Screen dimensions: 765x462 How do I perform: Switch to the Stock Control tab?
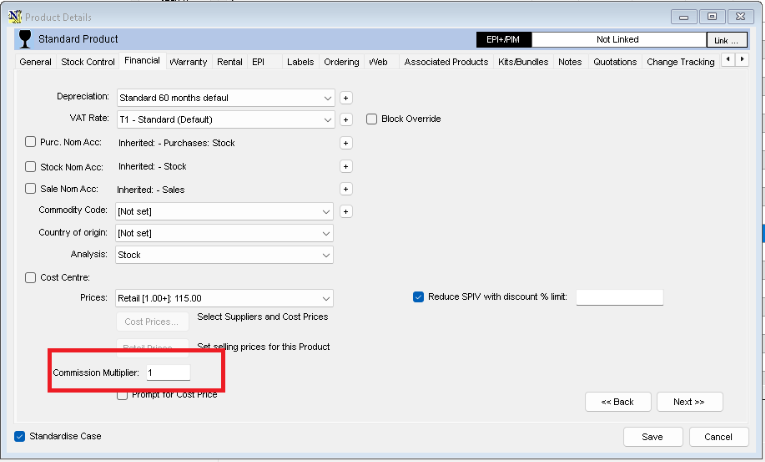[x=88, y=62]
